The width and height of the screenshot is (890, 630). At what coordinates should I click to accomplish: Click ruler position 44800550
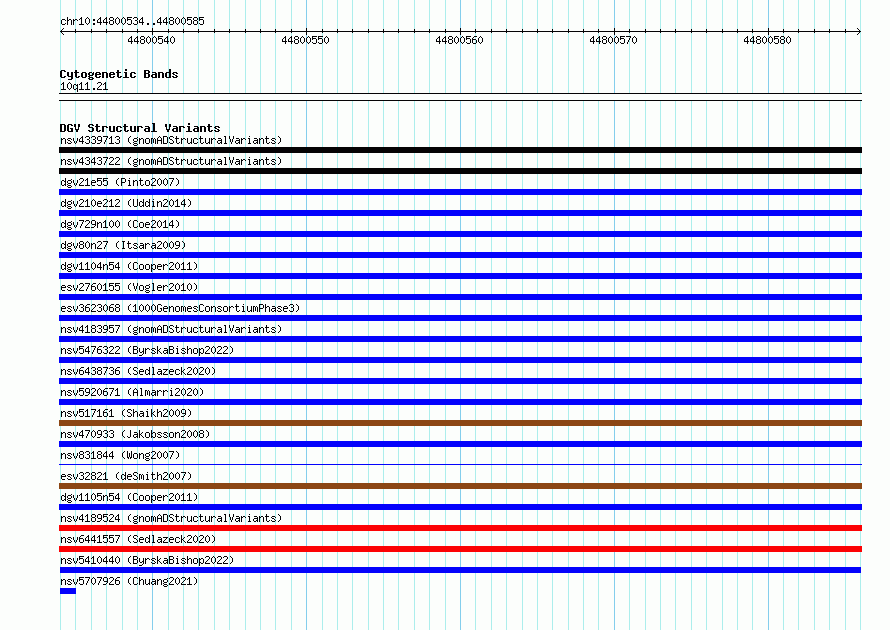point(305,40)
